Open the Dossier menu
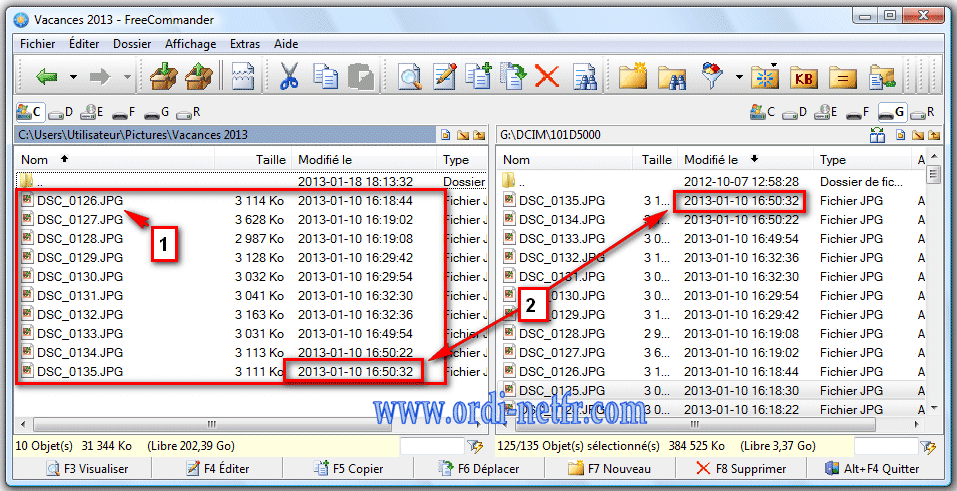This screenshot has width=957, height=491. [132, 44]
